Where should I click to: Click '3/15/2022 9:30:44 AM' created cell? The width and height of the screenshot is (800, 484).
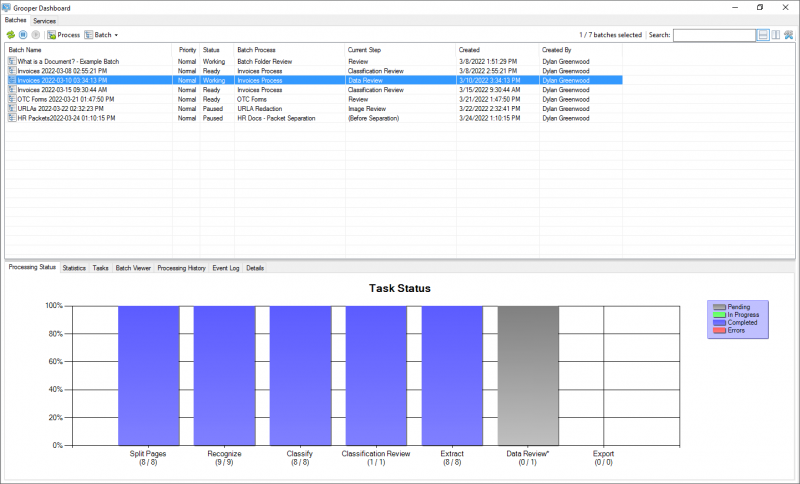click(489, 90)
